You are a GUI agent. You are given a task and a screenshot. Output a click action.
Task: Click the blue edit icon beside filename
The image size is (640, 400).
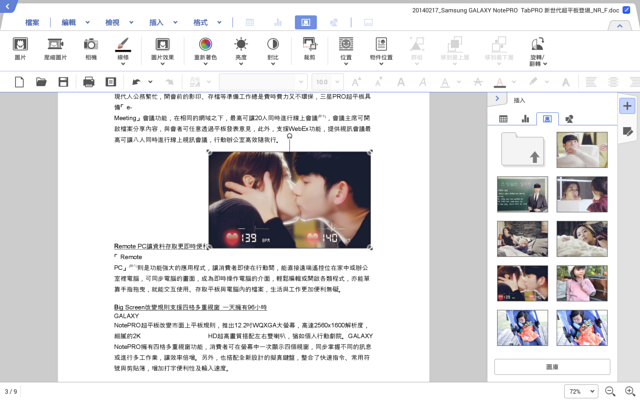pos(626,10)
